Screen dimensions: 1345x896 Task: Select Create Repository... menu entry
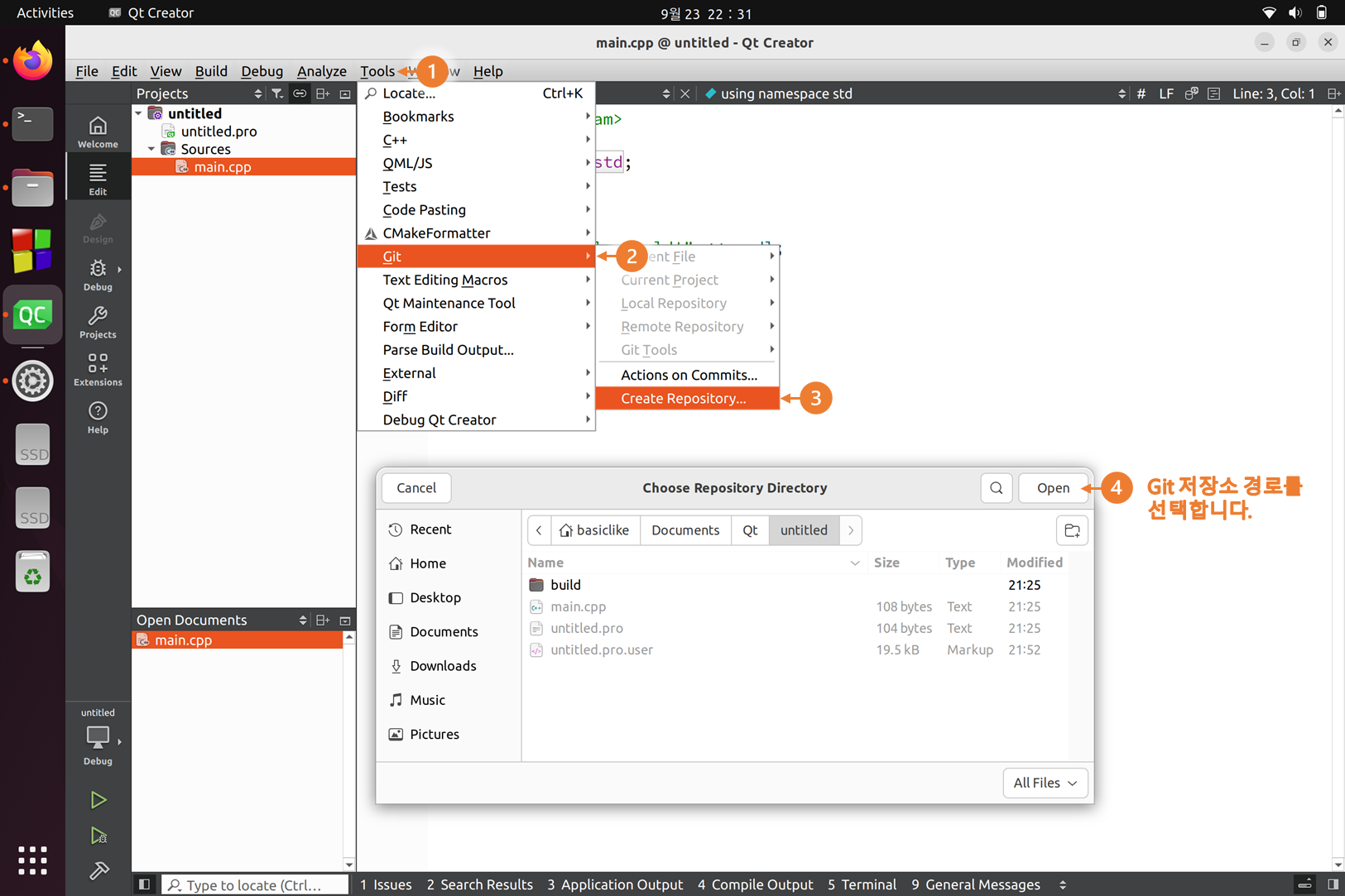[688, 398]
